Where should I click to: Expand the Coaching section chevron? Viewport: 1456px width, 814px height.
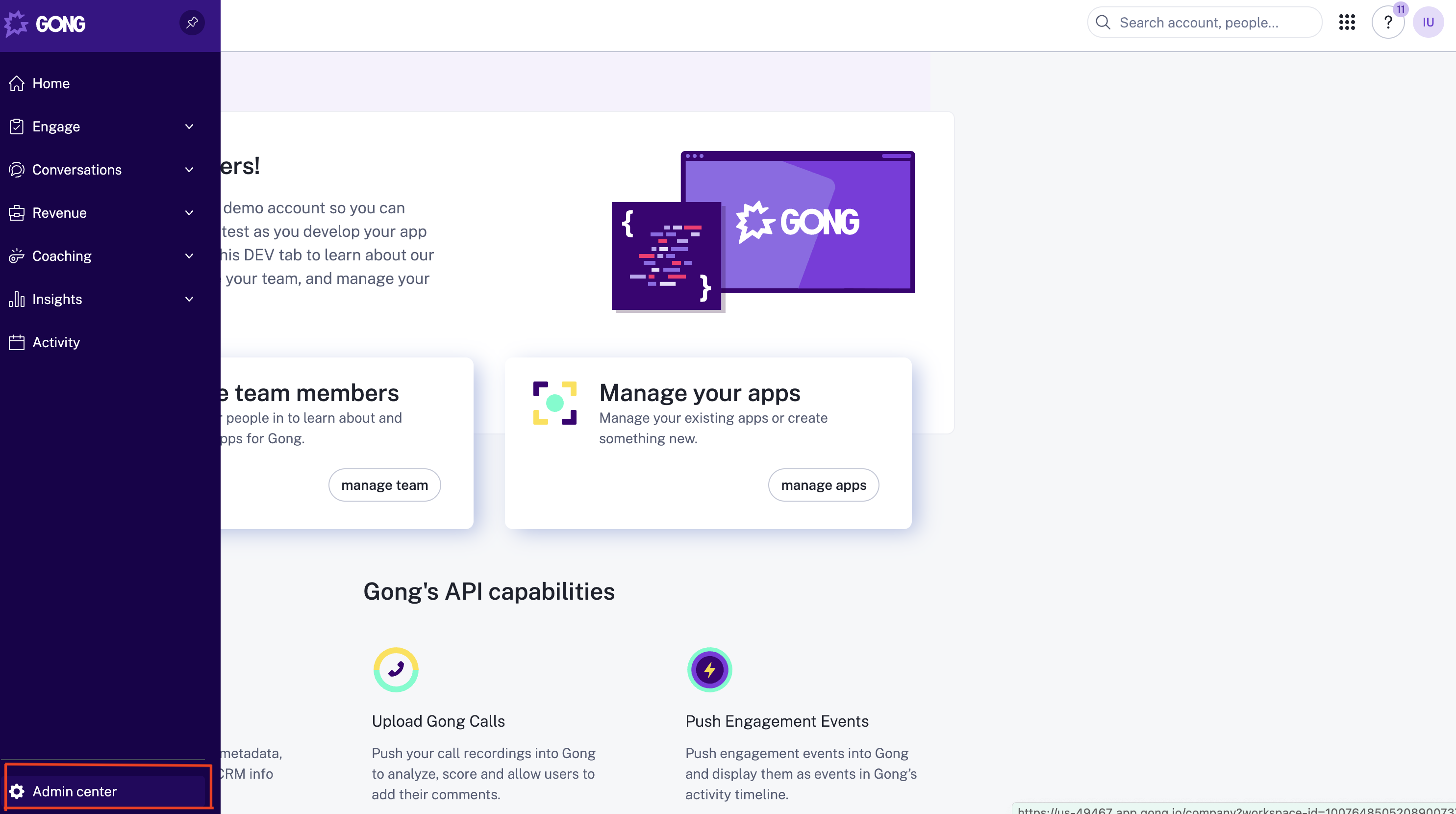[x=189, y=256]
